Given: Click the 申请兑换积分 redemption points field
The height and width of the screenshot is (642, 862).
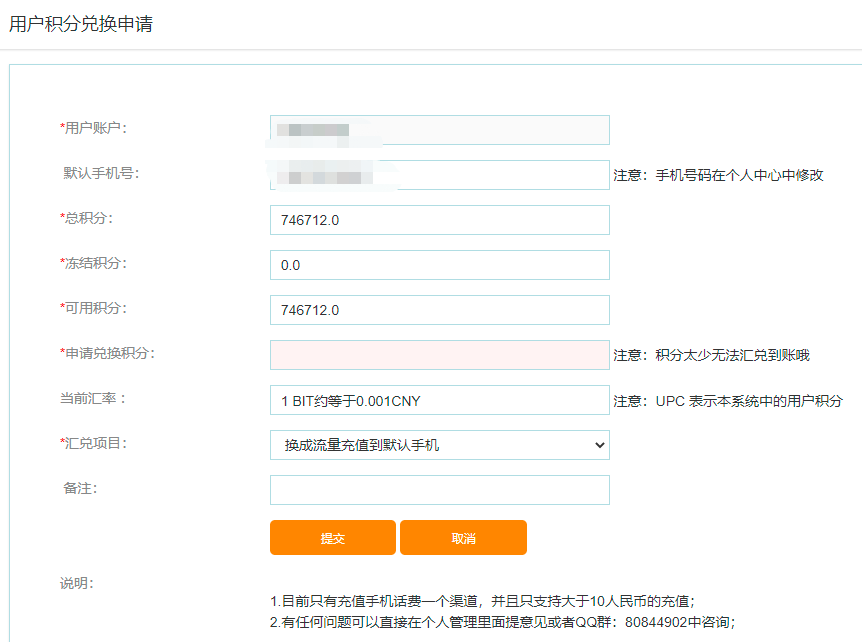Looking at the screenshot, I should [438, 354].
